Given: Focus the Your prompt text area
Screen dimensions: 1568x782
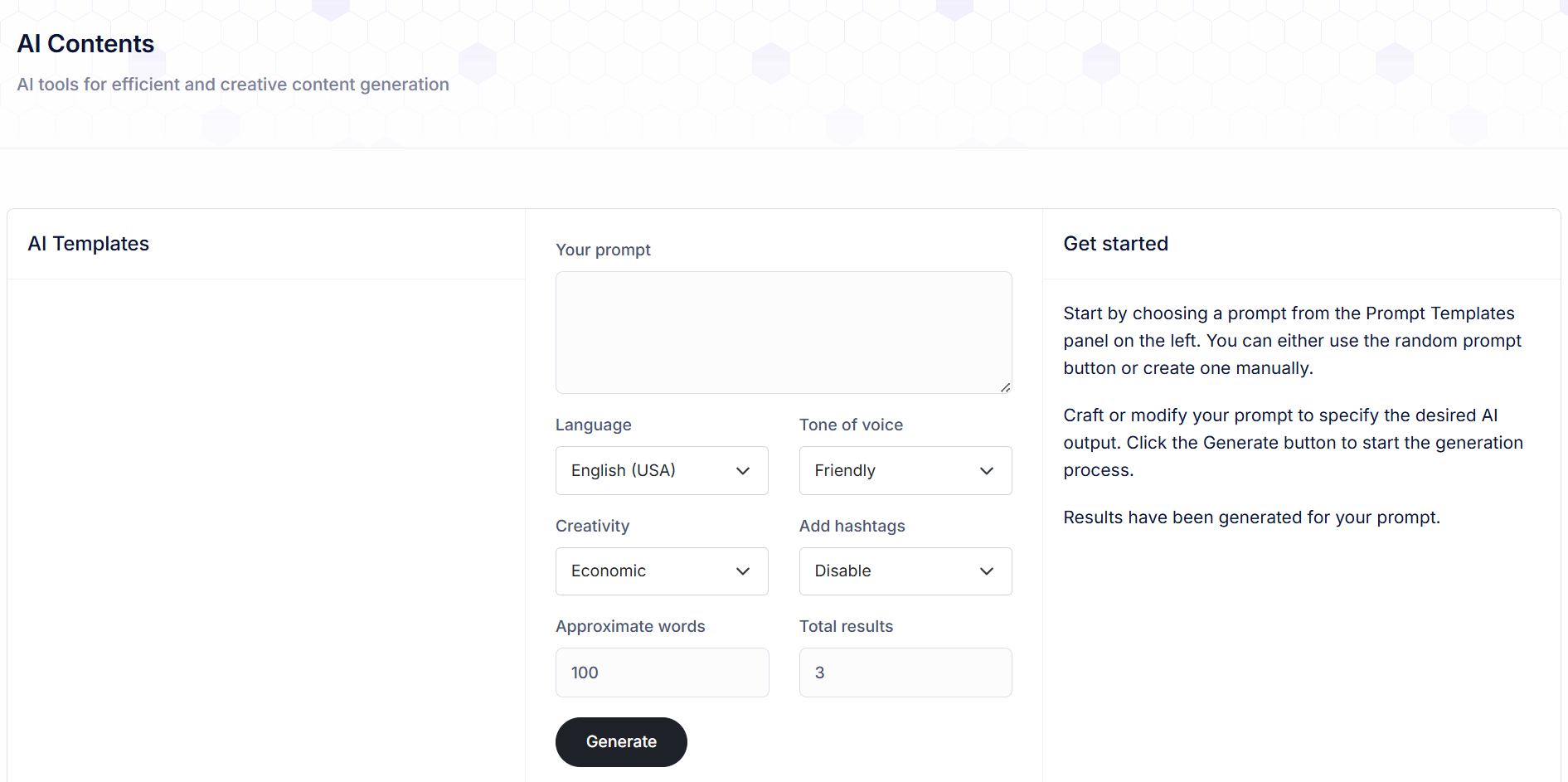Looking at the screenshot, I should pyautogui.click(x=783, y=332).
